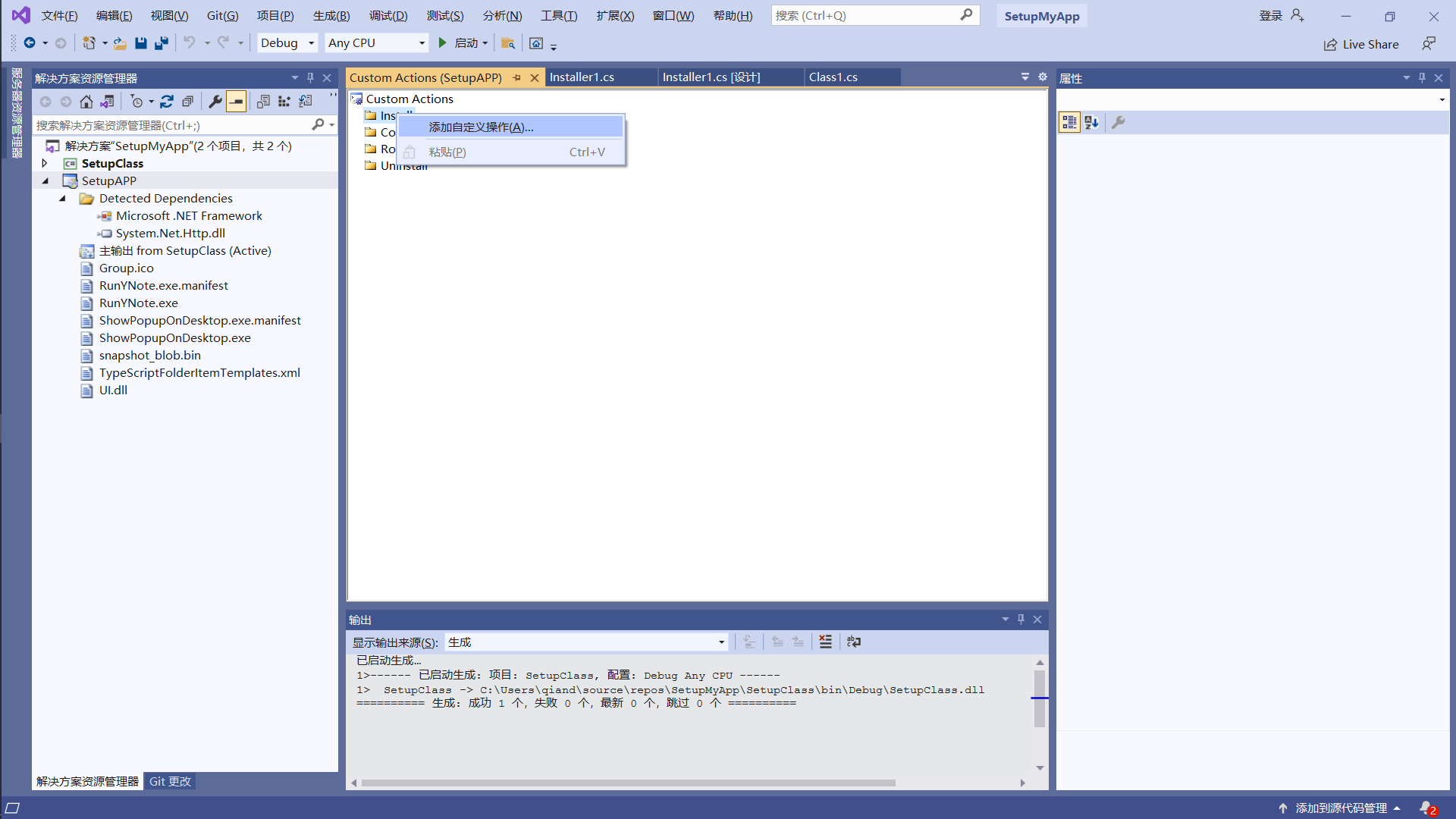Image resolution: width=1456 pixels, height=819 pixels.
Task: Expand the SetupClass project node
Action: coord(45,163)
